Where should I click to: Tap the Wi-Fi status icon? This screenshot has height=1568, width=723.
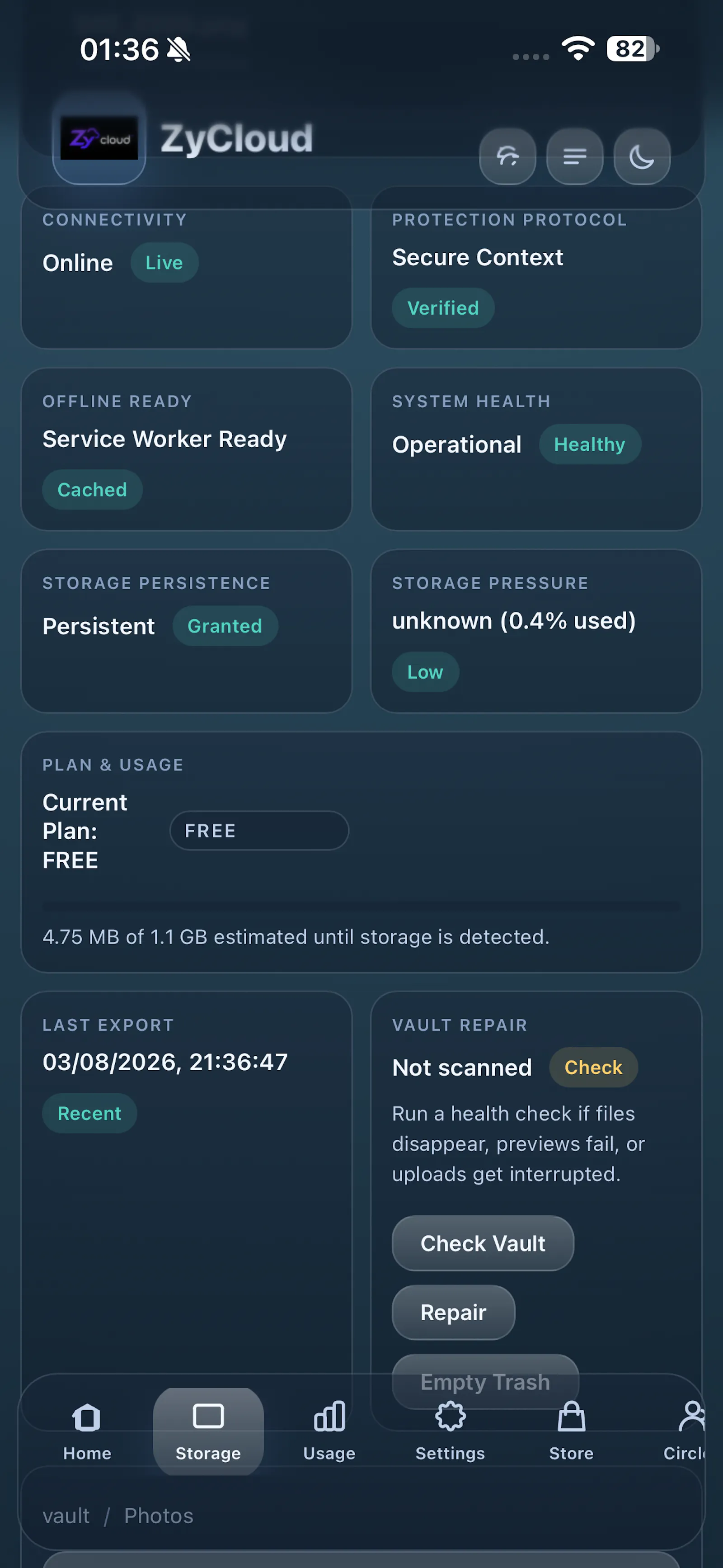[578, 49]
